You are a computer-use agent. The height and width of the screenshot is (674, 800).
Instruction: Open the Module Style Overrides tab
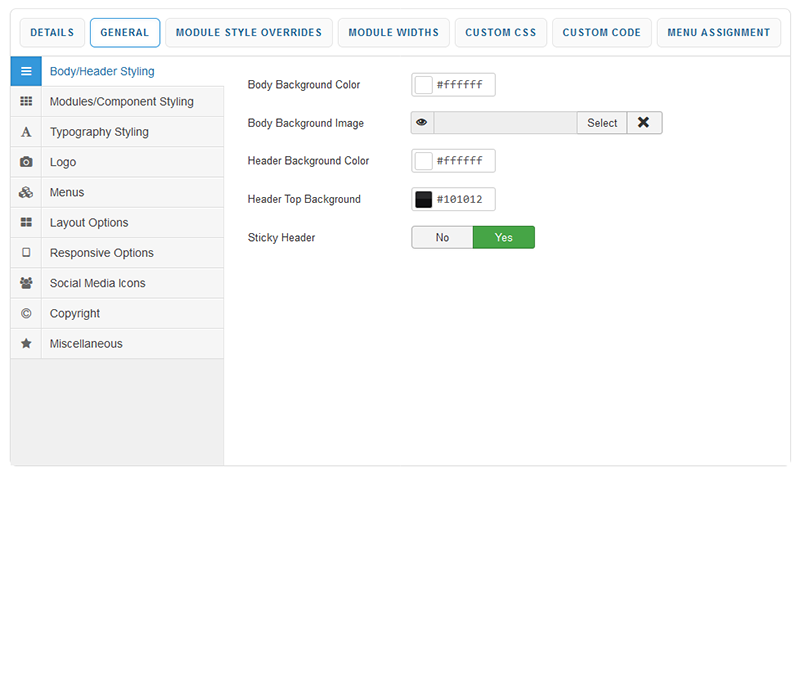(x=248, y=33)
